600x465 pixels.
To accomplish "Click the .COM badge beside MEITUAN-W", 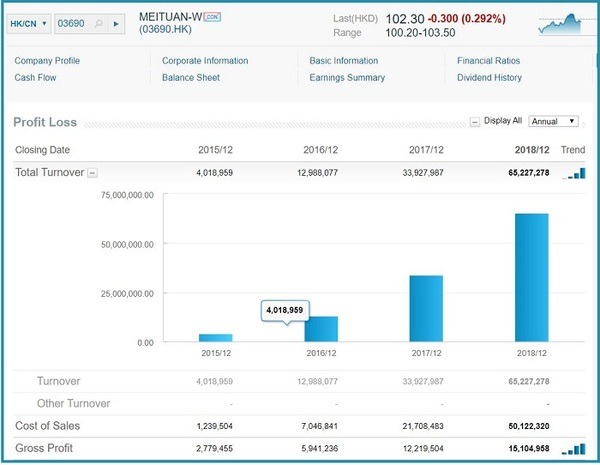I will pyautogui.click(x=212, y=17).
